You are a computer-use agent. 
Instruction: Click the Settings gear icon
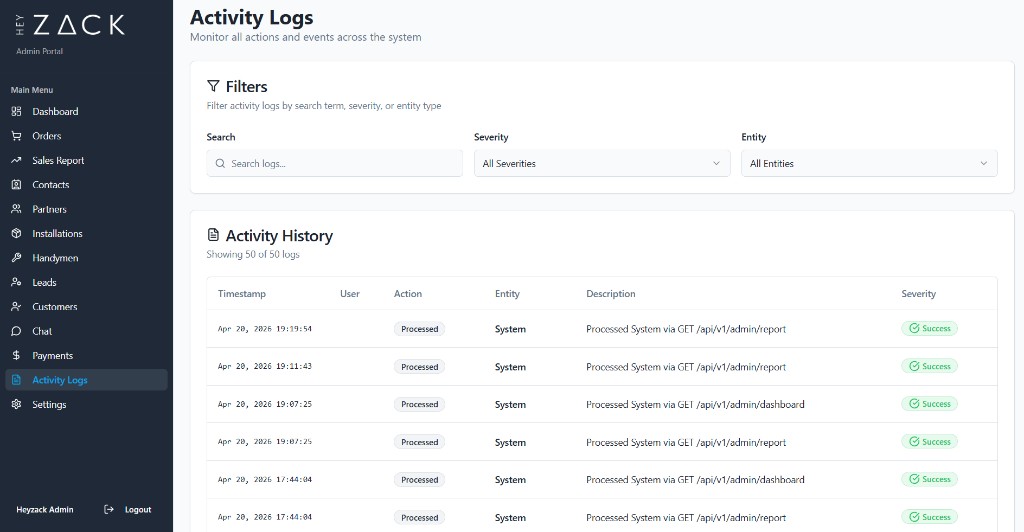coord(16,405)
